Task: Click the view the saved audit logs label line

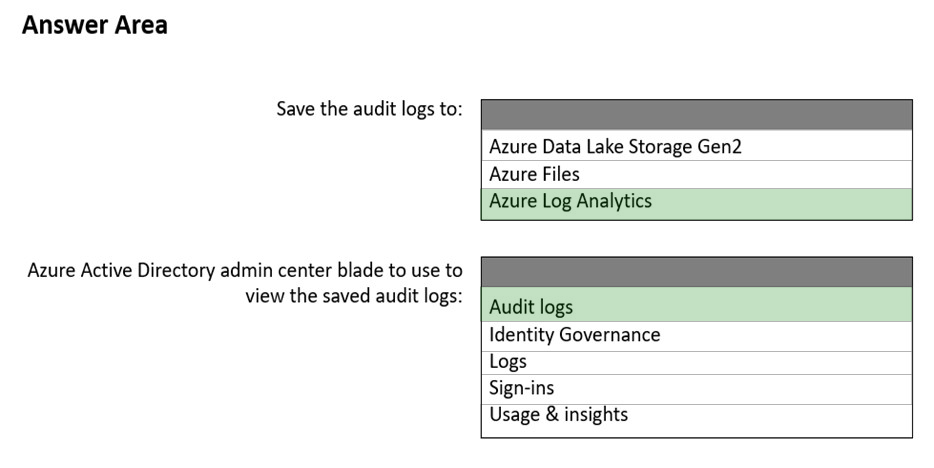Action: click(x=354, y=296)
